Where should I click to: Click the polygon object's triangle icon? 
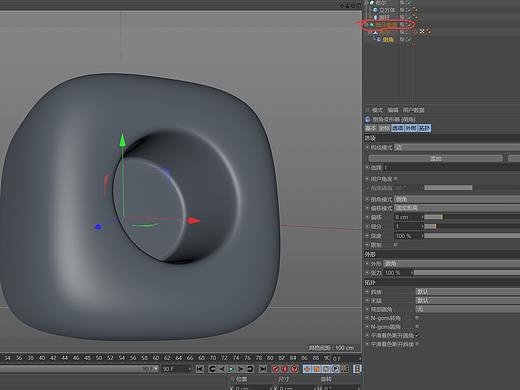pyautogui.click(x=375, y=32)
